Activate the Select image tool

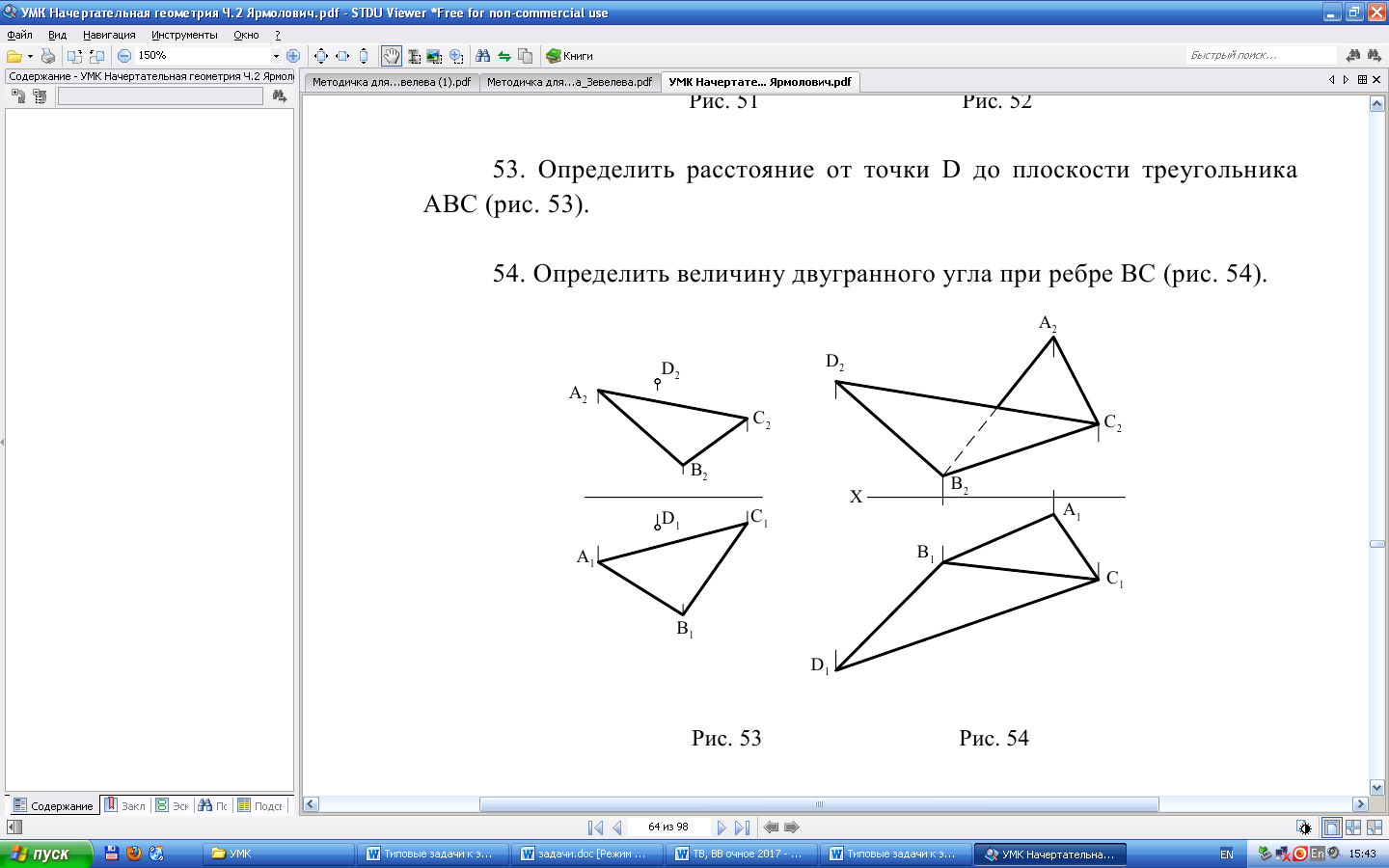tap(434, 56)
